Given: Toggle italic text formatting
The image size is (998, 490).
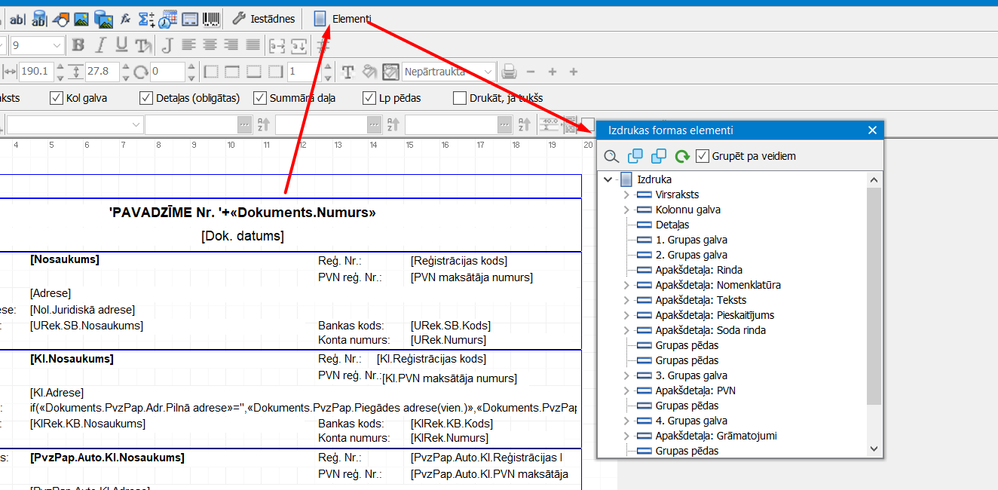Looking at the screenshot, I should pos(99,45).
